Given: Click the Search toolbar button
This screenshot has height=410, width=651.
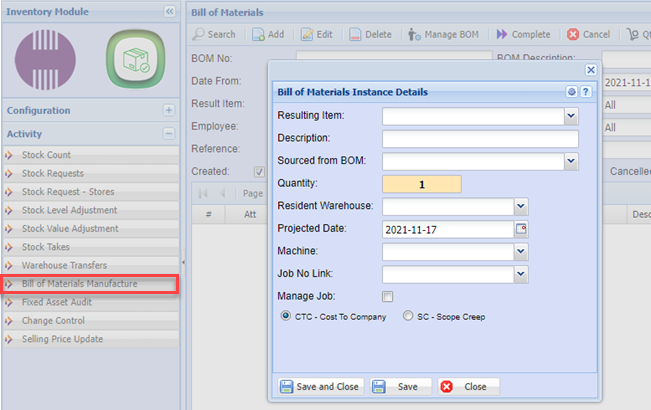Looking at the screenshot, I should click(215, 34).
